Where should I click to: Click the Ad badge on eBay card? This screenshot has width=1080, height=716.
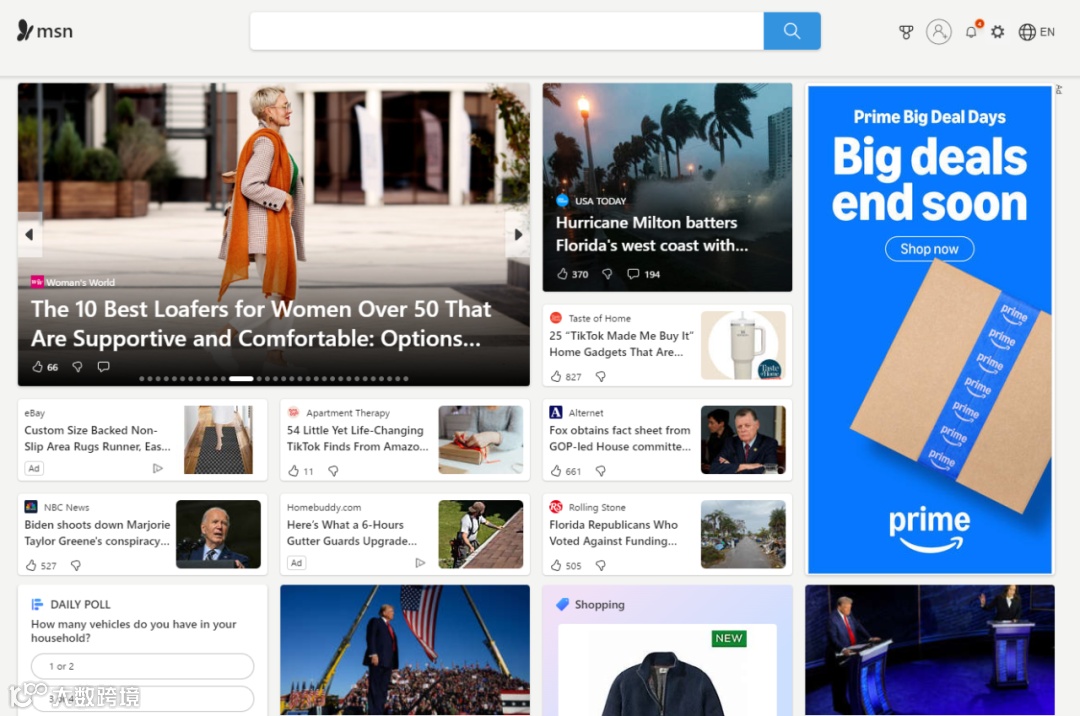(34, 468)
